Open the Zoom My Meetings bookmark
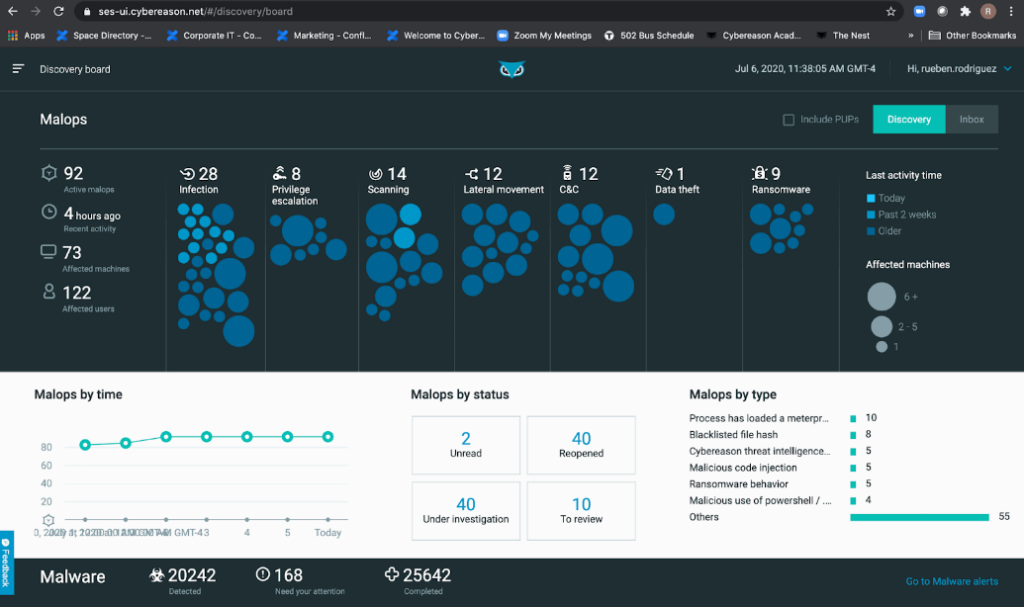 tap(544, 35)
